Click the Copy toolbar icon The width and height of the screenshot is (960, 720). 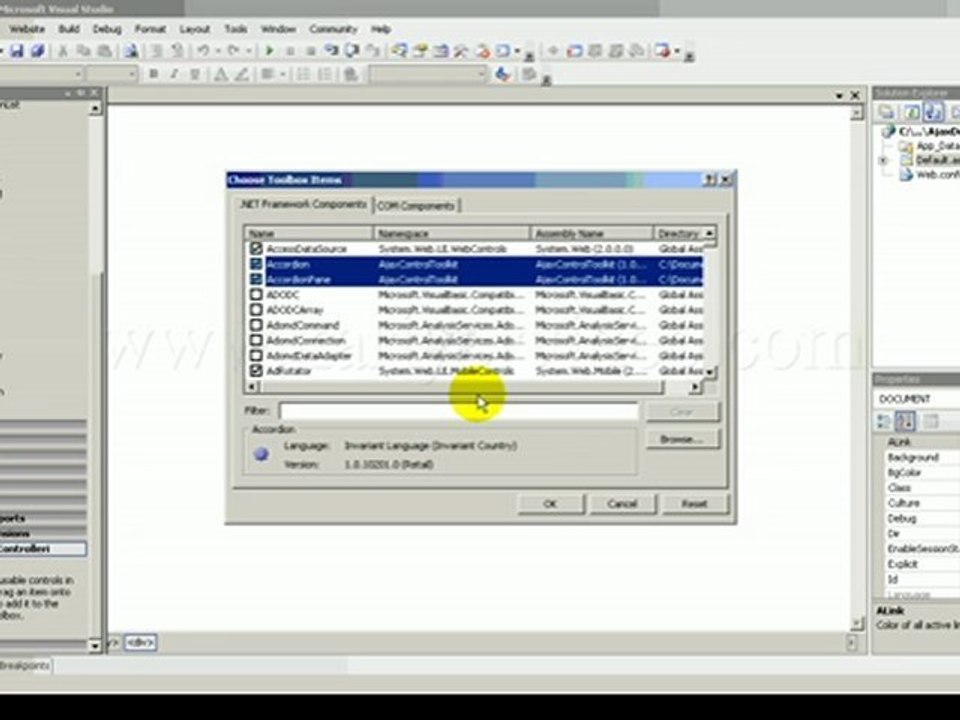(x=83, y=51)
